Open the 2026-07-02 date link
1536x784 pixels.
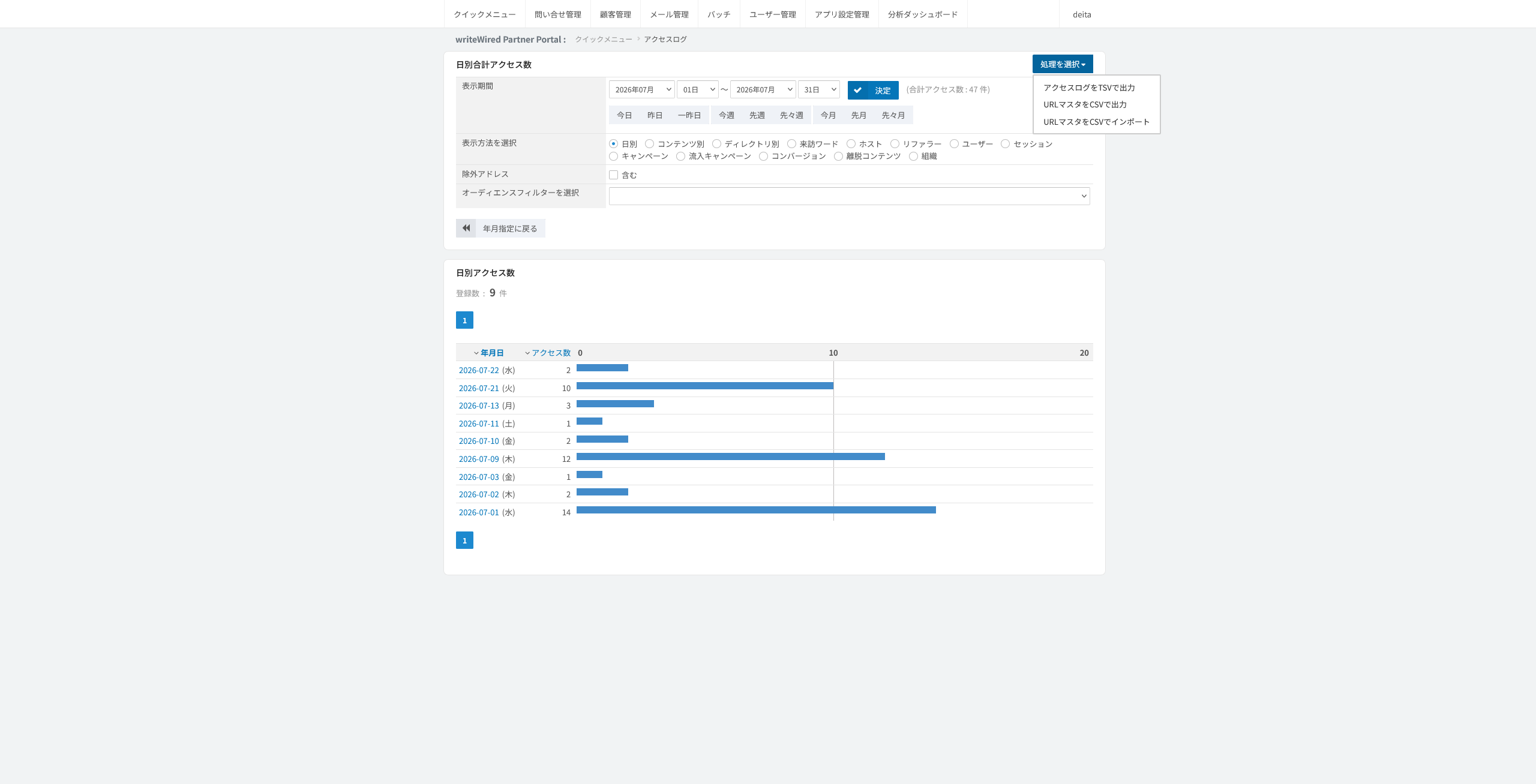(x=479, y=495)
